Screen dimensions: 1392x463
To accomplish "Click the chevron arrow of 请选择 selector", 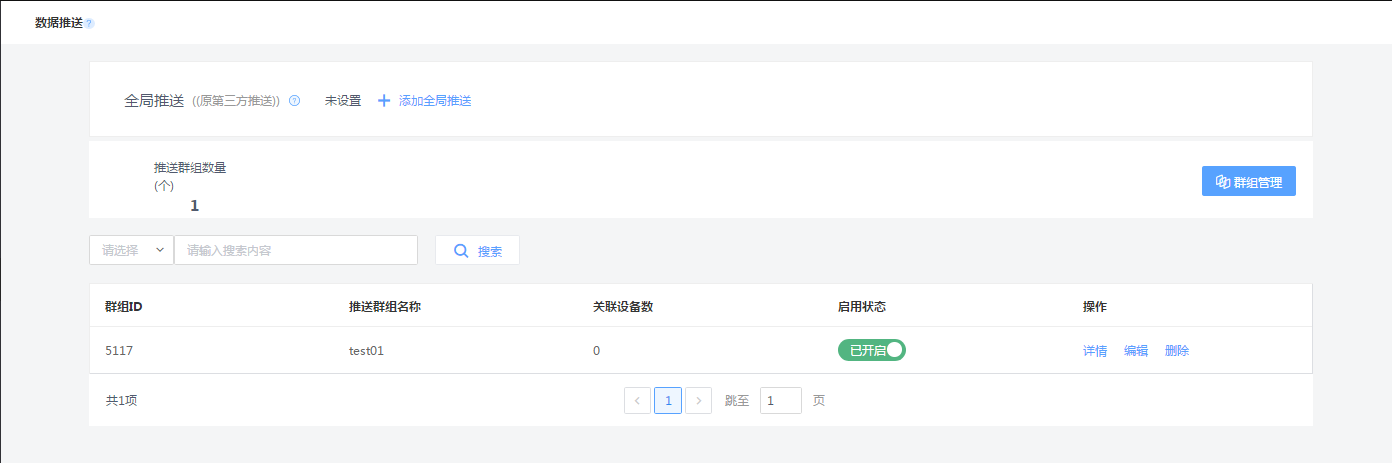I will (160, 251).
